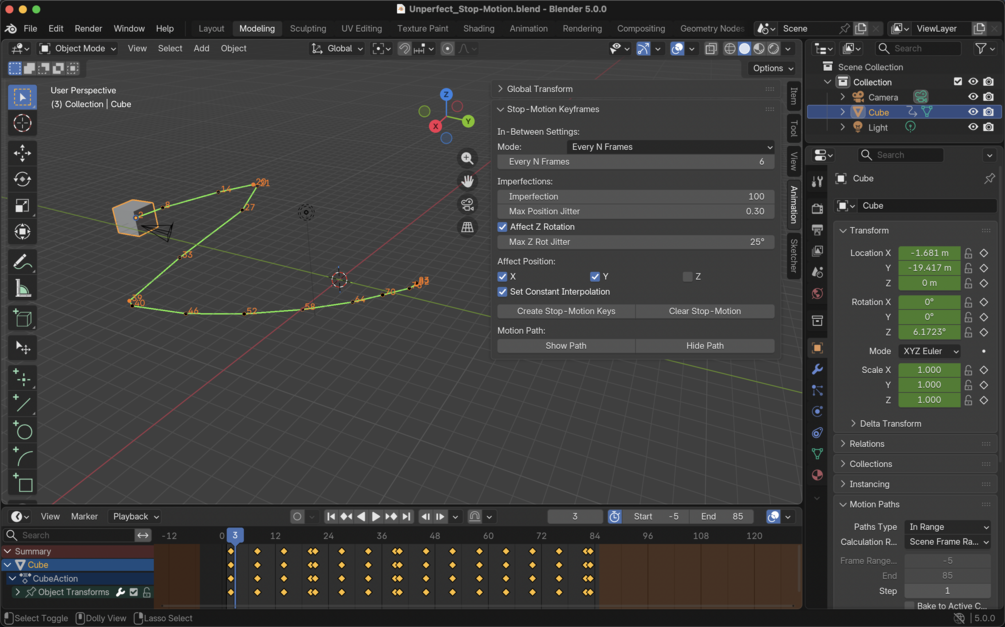Toggle camera view icon in viewport
Viewport: 1005px width, 627px height.
[x=467, y=205]
